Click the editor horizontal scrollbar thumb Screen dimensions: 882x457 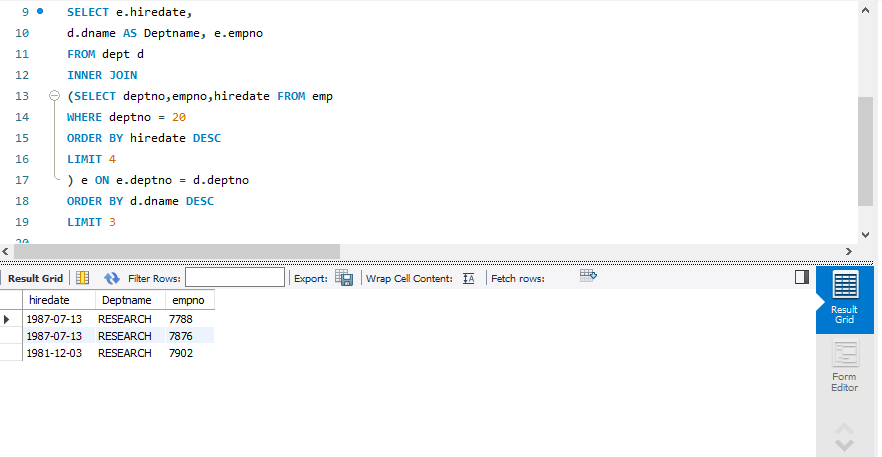coord(177,252)
